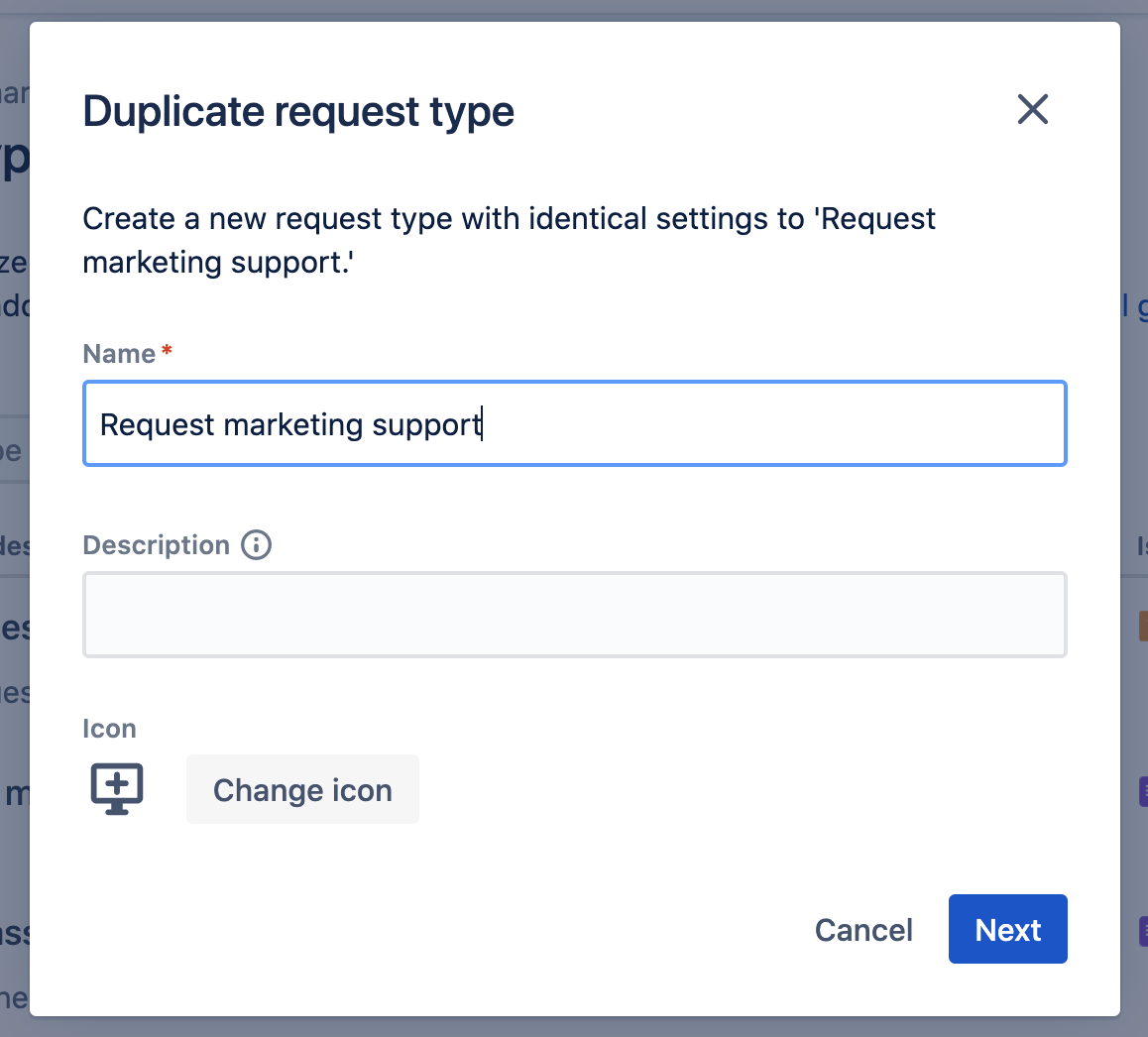Click the brown icon at right edge

(1143, 627)
